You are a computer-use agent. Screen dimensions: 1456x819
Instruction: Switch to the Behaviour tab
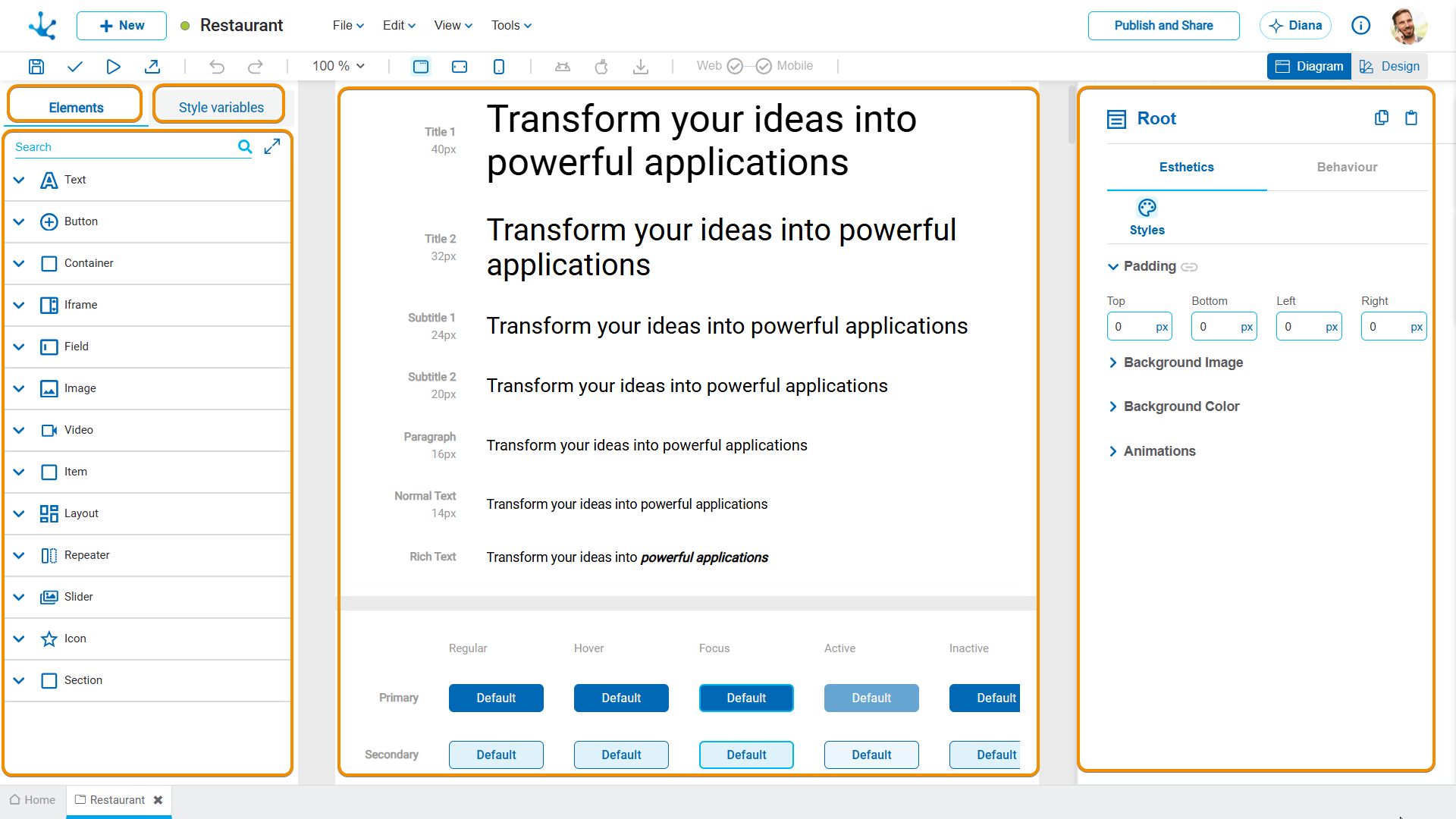click(1347, 167)
